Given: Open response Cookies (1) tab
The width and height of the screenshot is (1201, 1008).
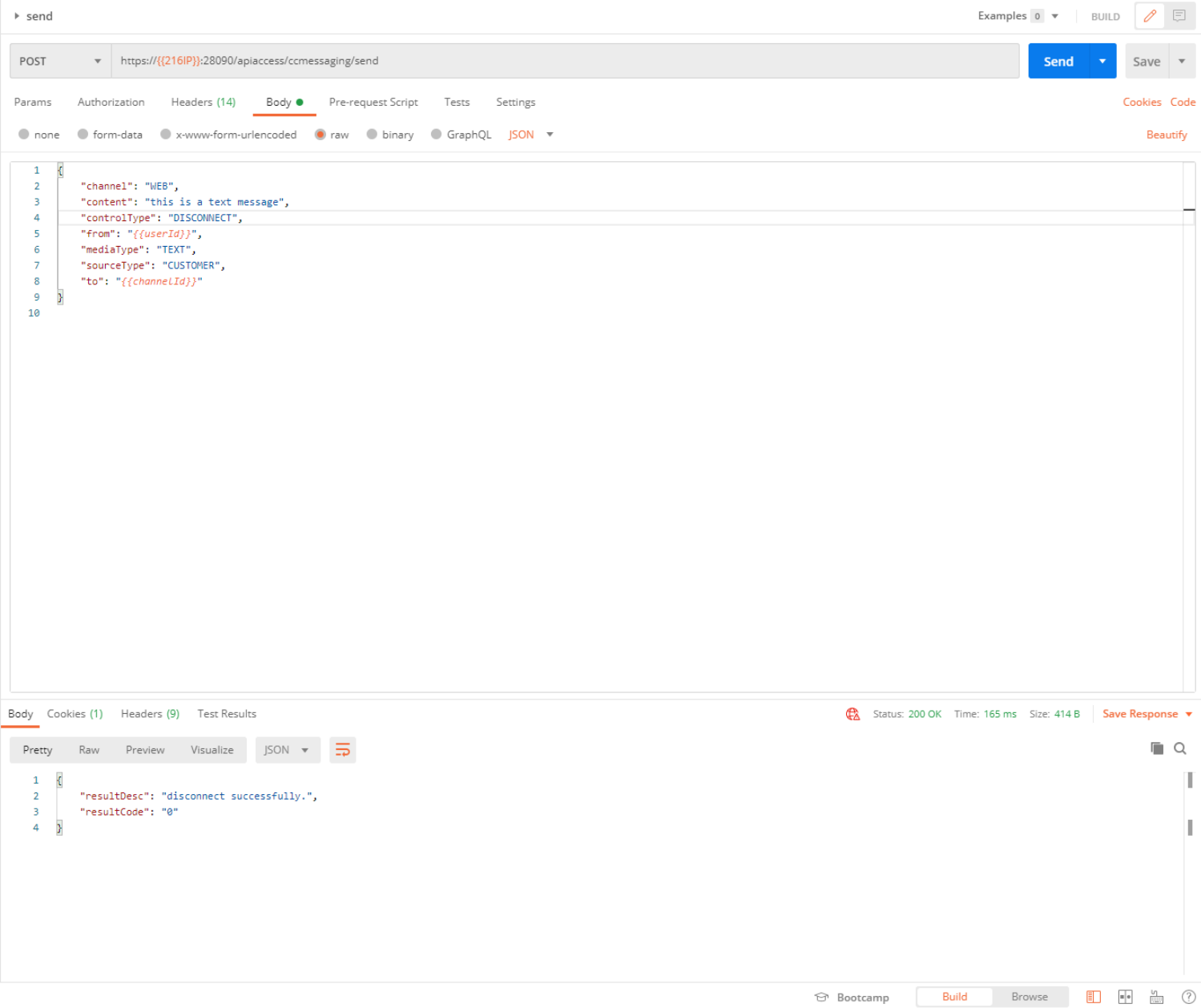Looking at the screenshot, I should tap(75, 714).
